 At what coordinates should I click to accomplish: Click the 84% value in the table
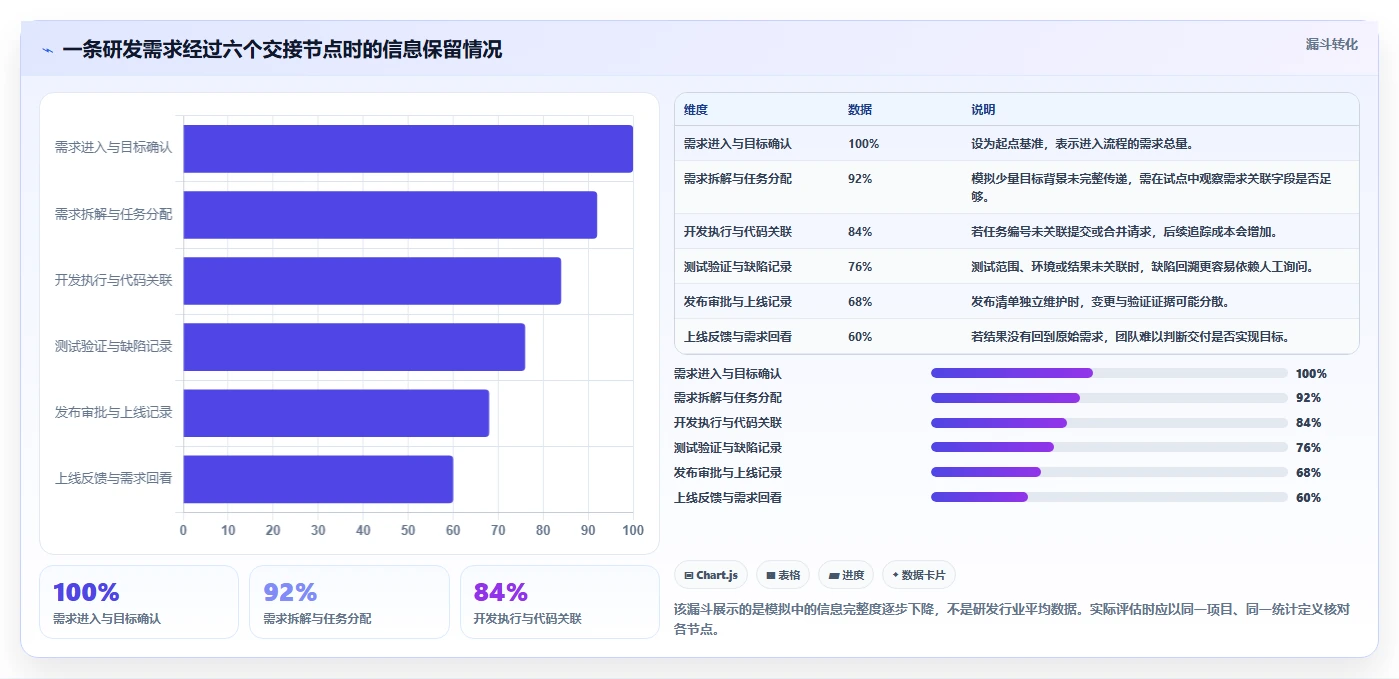coord(860,232)
